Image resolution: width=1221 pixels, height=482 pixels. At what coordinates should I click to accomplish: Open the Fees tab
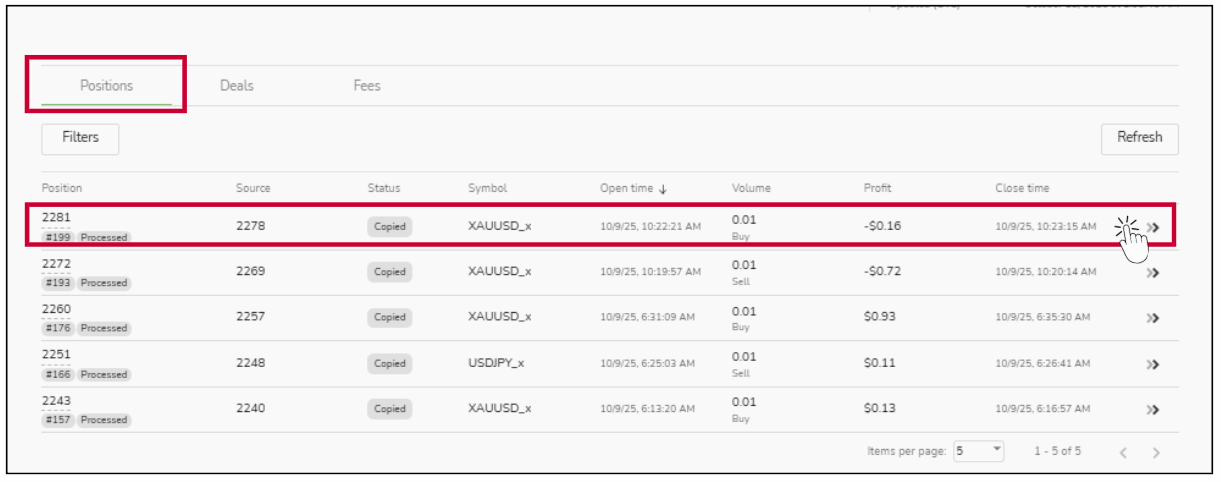367,86
